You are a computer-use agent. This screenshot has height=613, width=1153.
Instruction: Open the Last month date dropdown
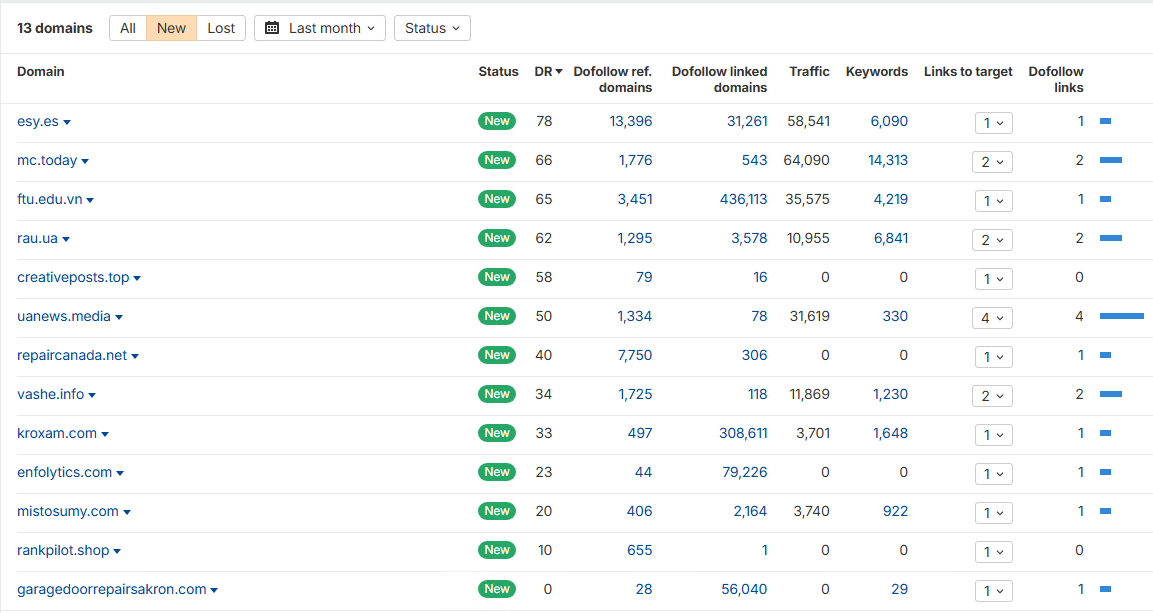pos(320,28)
